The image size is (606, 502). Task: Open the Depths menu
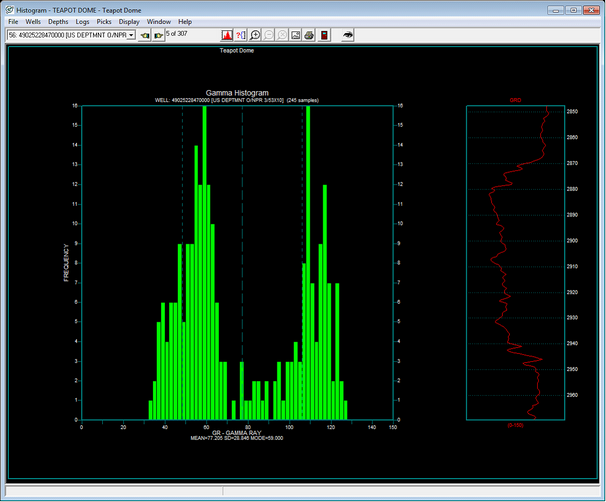59,21
